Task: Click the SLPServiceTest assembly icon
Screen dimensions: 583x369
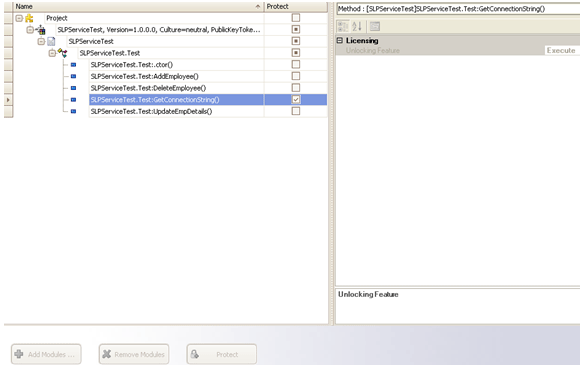Action: click(41, 30)
